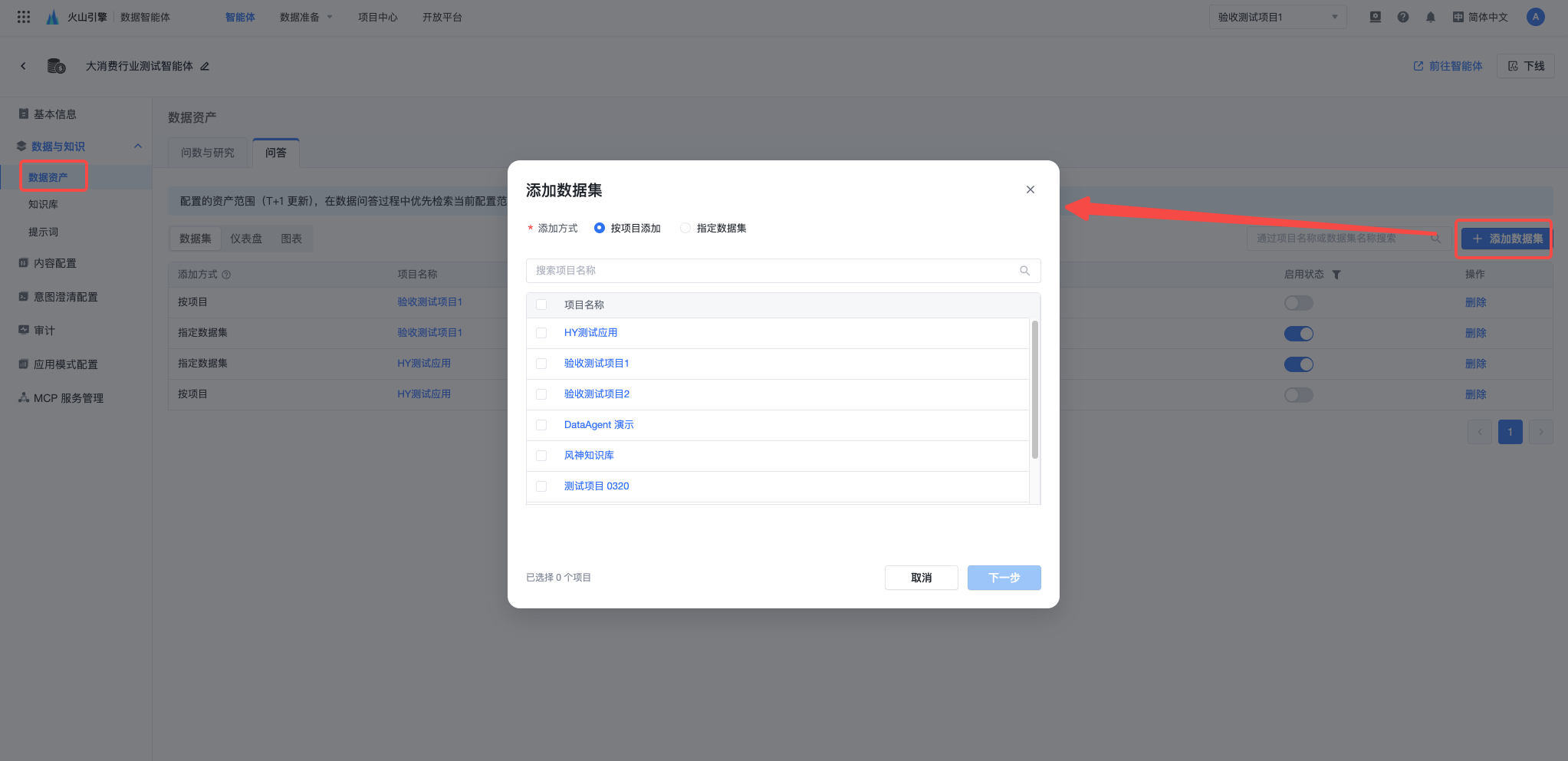The image size is (1568, 761).
Task: Open the 项目中心 top menu
Action: click(378, 17)
